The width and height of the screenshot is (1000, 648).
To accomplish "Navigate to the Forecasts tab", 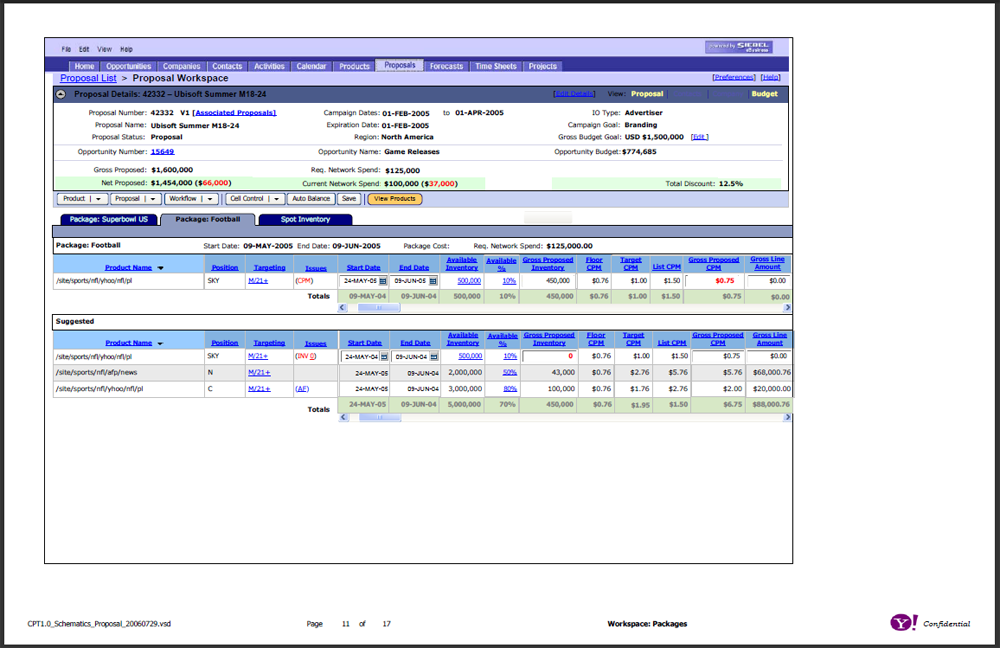I will 446,66.
